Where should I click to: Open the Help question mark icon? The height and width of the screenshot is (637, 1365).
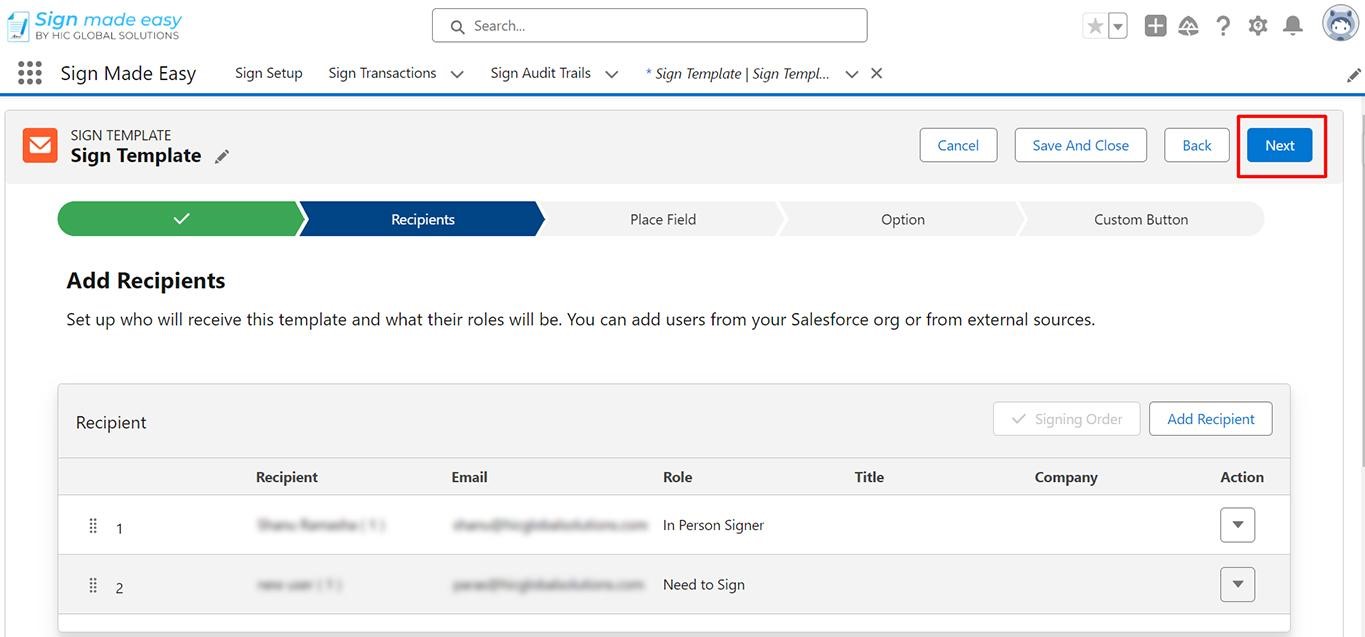1222,26
